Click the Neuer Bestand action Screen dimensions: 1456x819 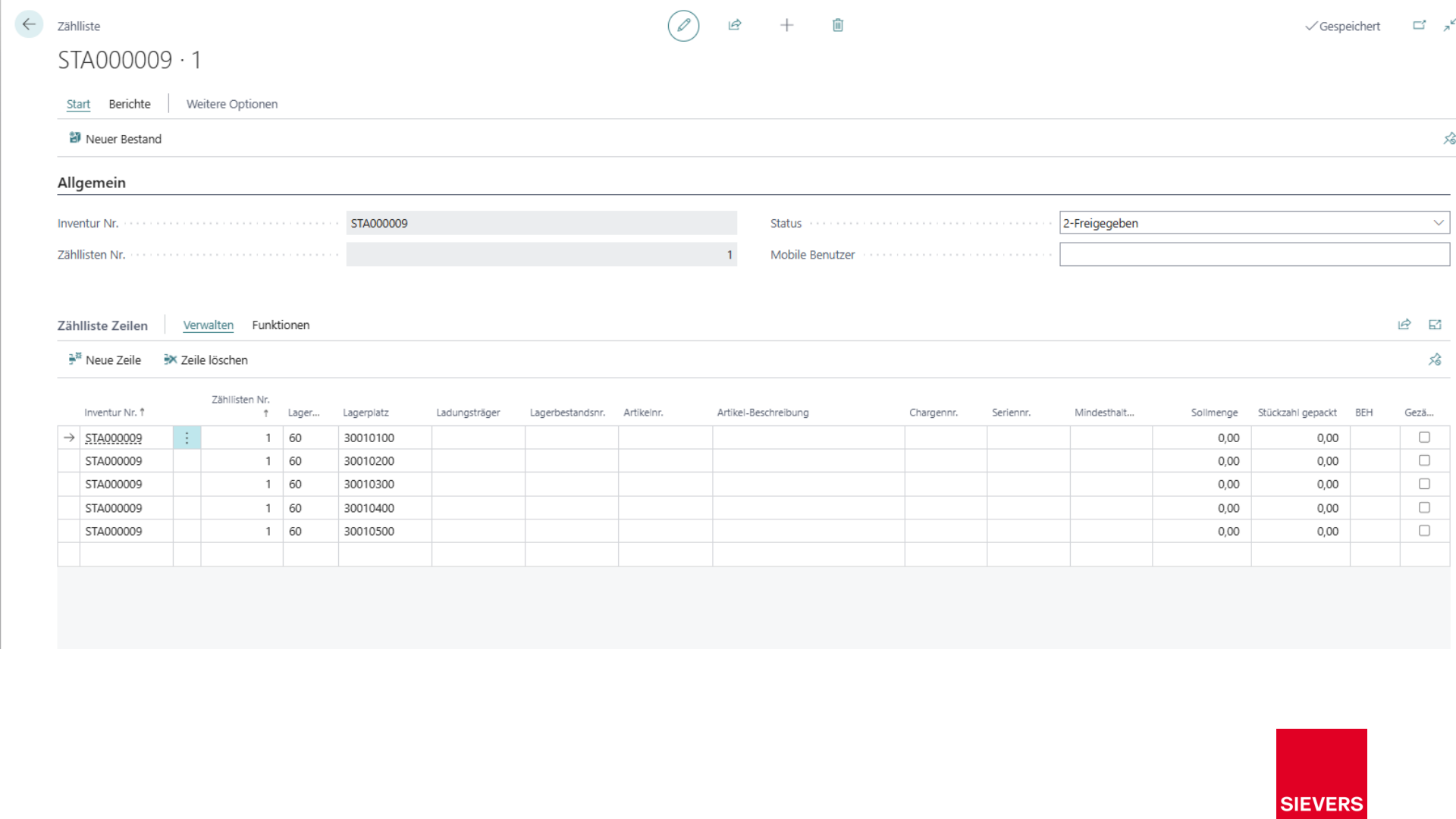pos(115,139)
